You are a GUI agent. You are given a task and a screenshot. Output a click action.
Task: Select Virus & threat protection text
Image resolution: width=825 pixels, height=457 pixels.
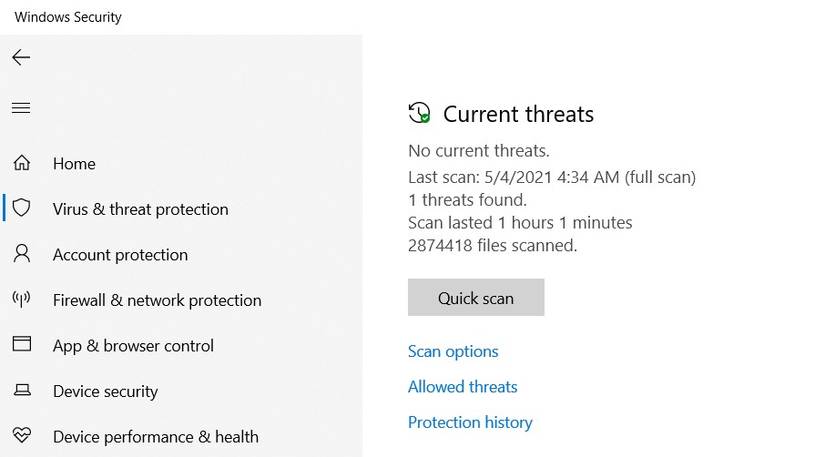(140, 209)
